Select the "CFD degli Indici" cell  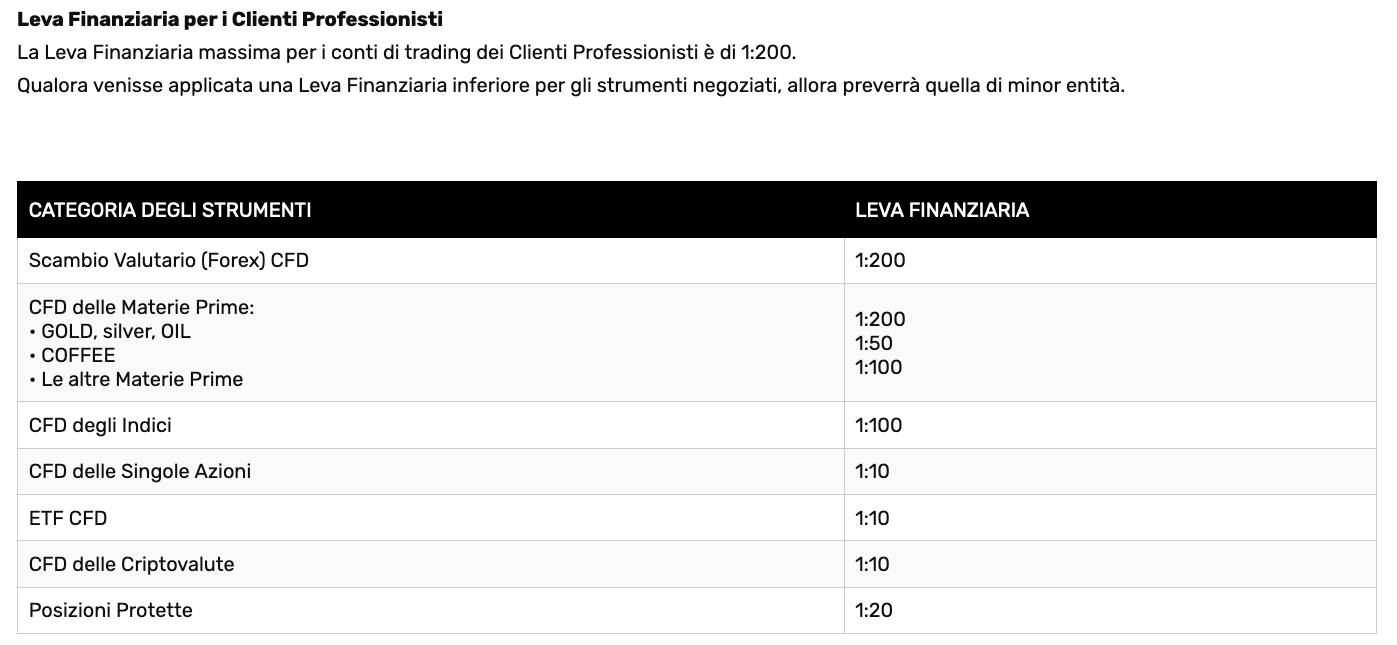[x=100, y=425]
